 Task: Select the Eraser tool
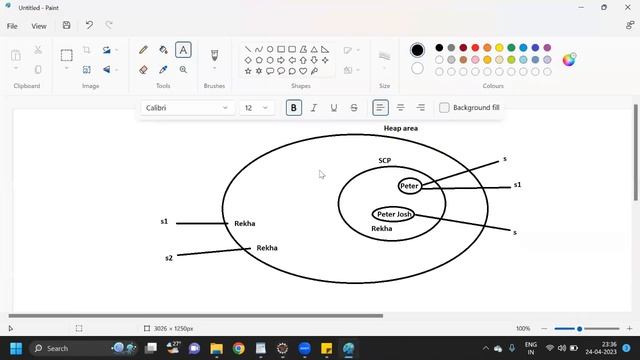point(143,70)
